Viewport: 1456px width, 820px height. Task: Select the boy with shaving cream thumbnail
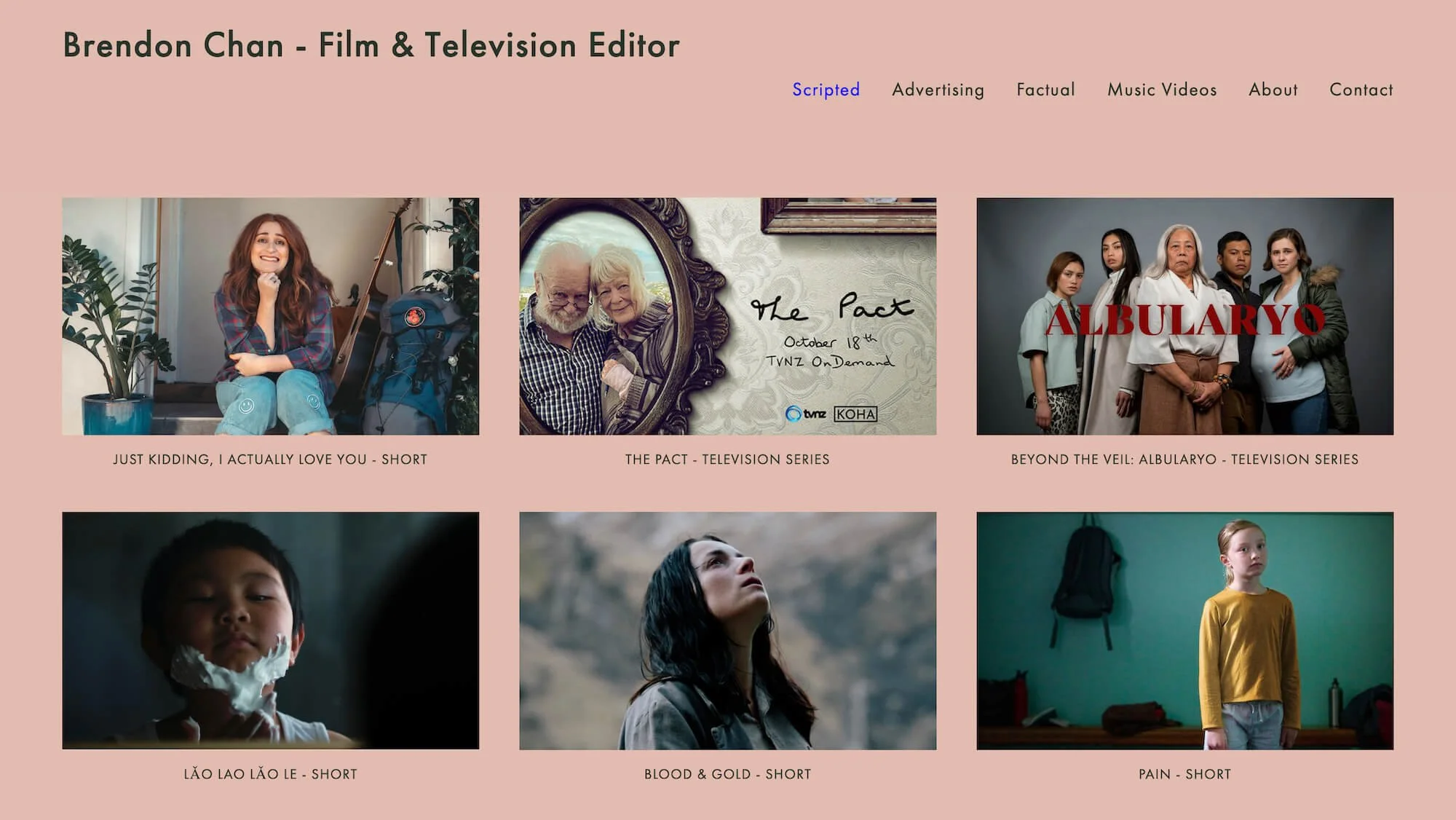(270, 630)
